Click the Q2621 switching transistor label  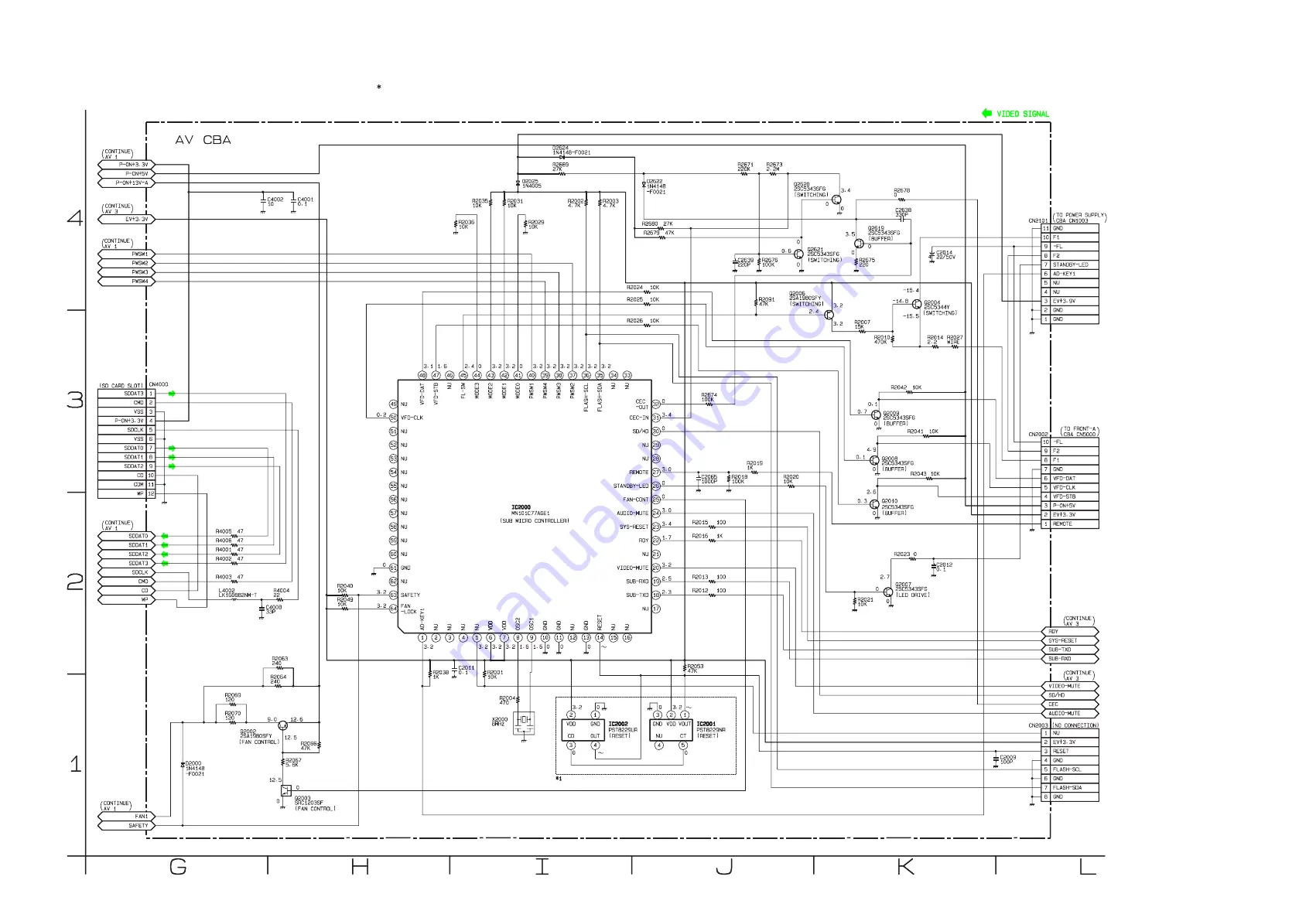pyautogui.click(x=824, y=254)
